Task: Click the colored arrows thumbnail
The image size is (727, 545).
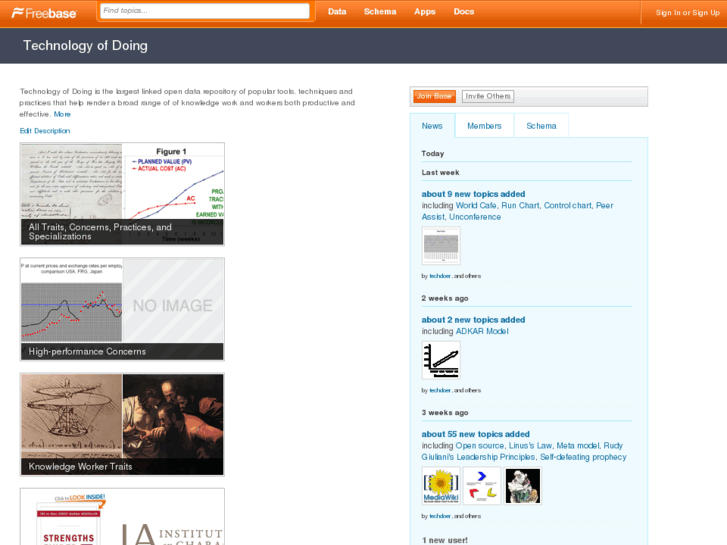Action: point(482,486)
